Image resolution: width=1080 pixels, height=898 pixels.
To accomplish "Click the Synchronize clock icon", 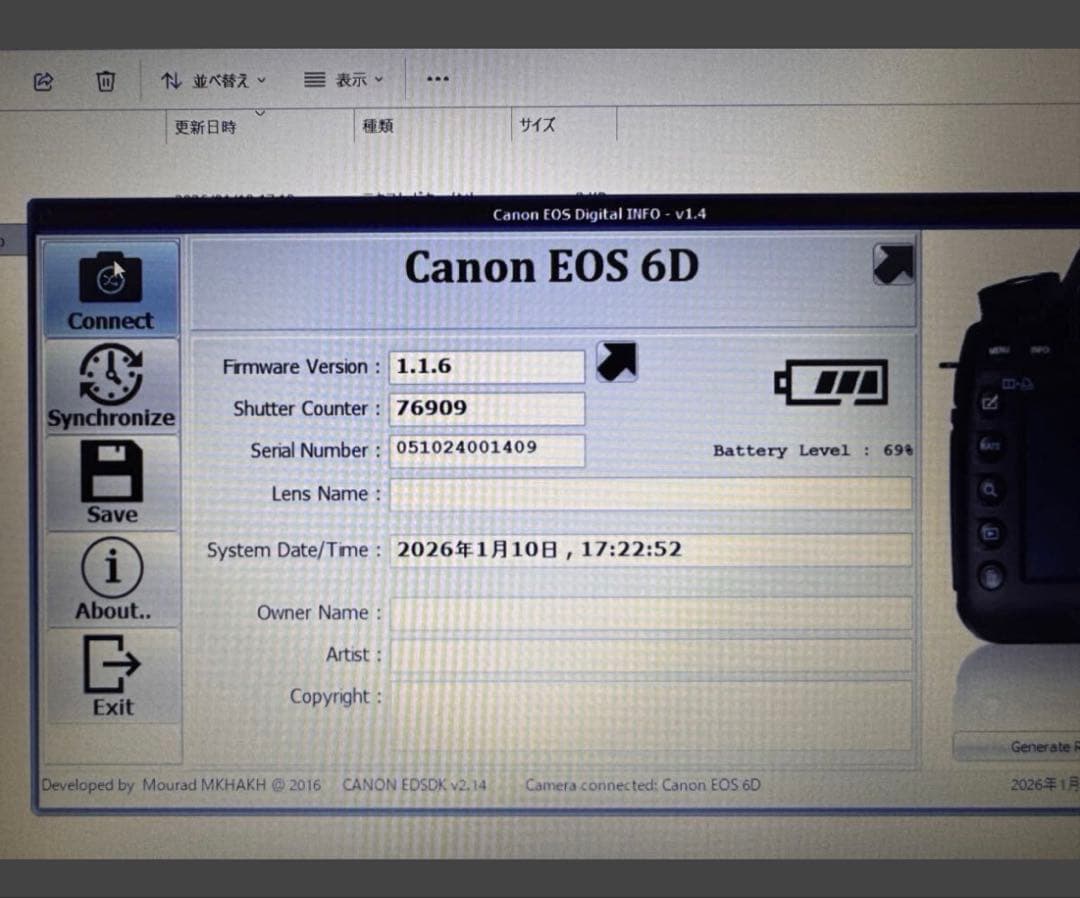I will pos(111,374).
